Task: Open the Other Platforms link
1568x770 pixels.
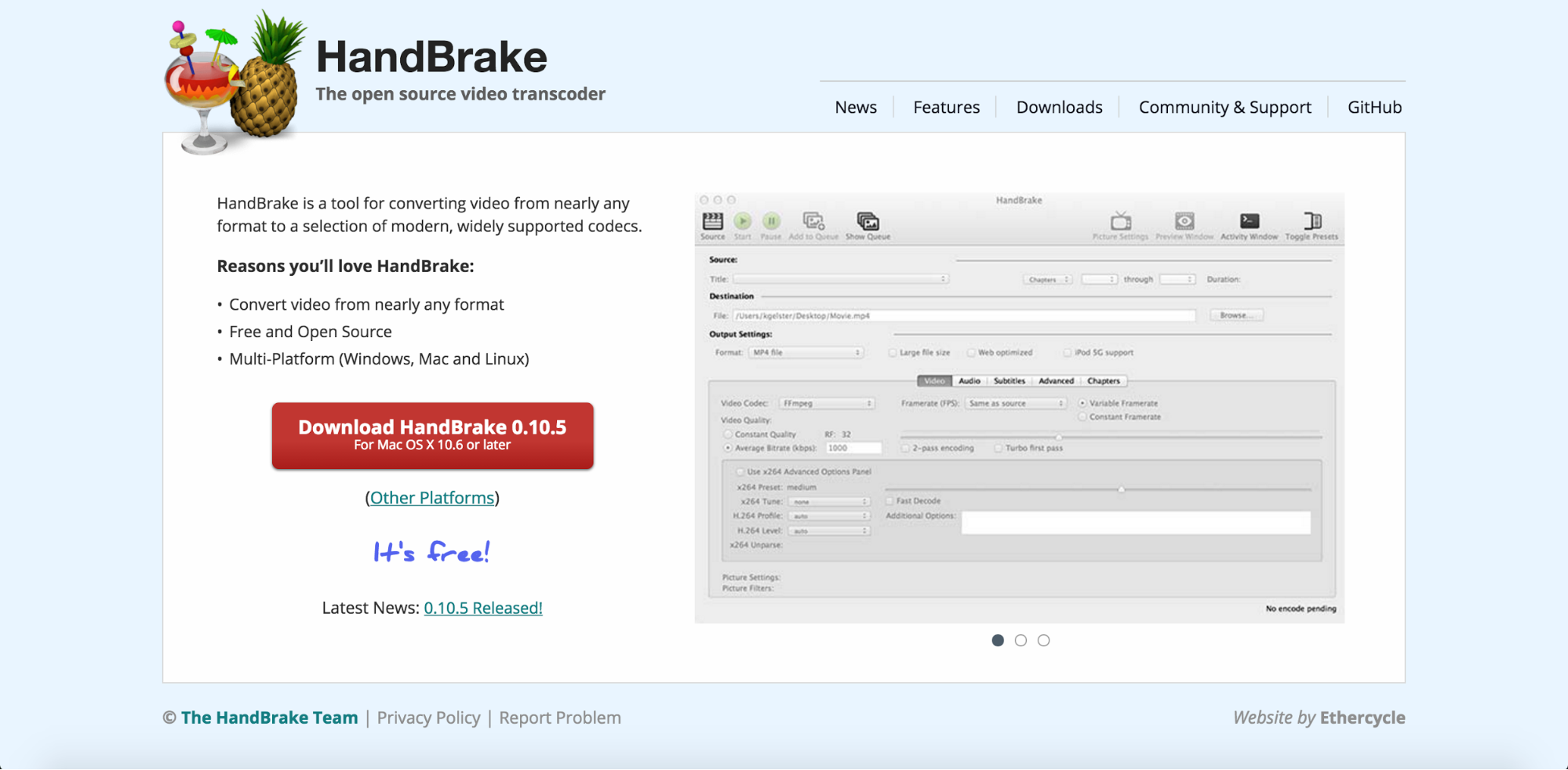Action: (432, 498)
